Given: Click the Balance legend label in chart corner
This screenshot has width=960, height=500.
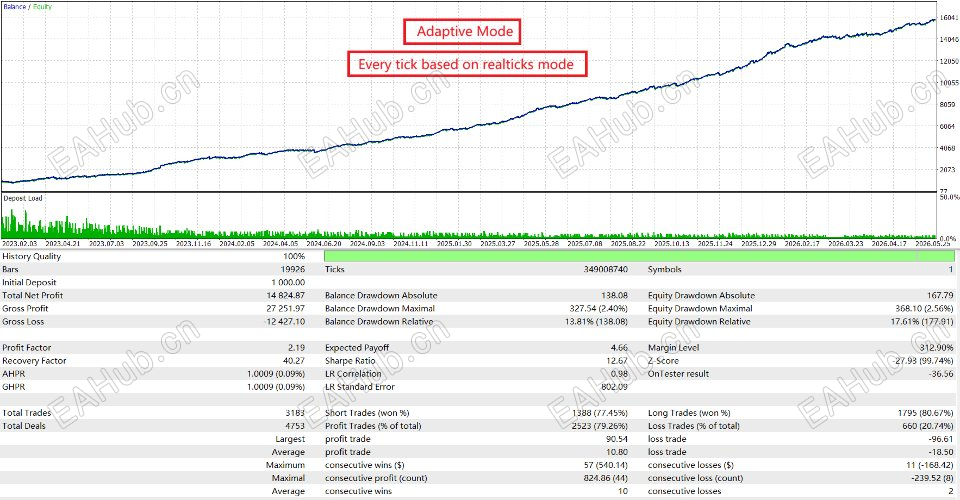Looking at the screenshot, I should 14,7.
